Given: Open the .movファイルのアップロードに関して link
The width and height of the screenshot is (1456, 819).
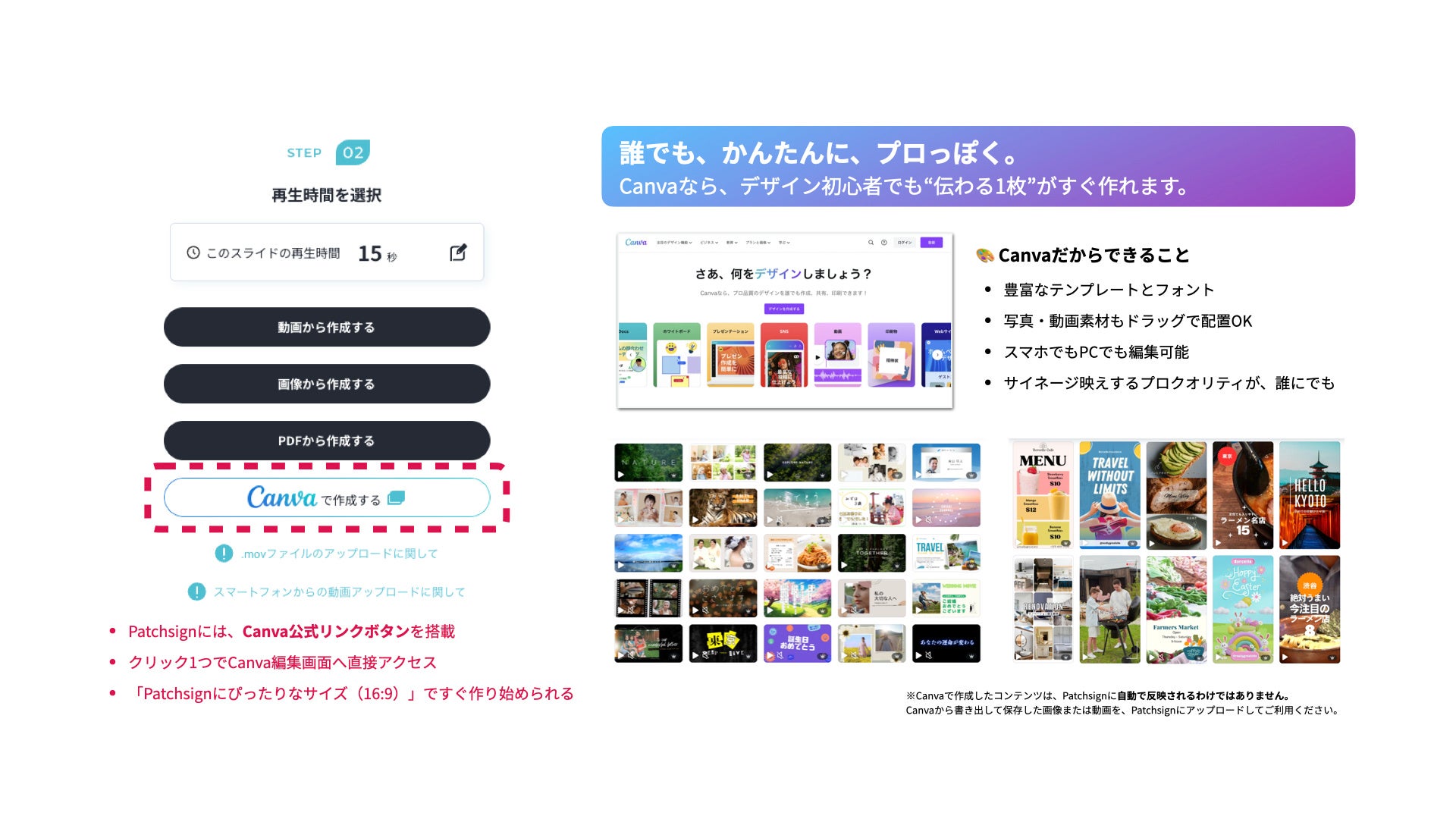Looking at the screenshot, I should coord(339,554).
